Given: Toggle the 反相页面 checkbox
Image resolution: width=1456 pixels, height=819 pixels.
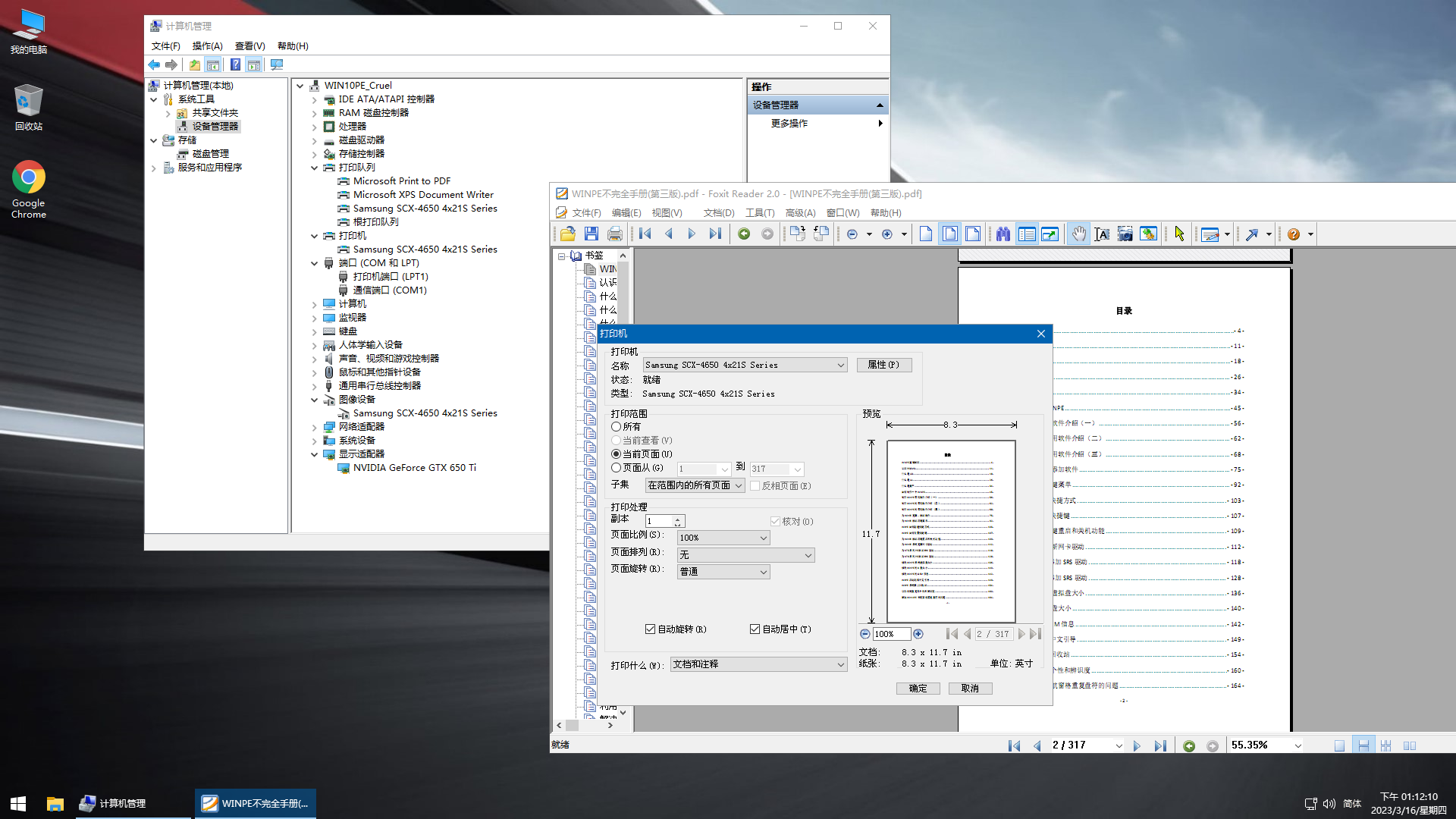Looking at the screenshot, I should click(x=755, y=486).
